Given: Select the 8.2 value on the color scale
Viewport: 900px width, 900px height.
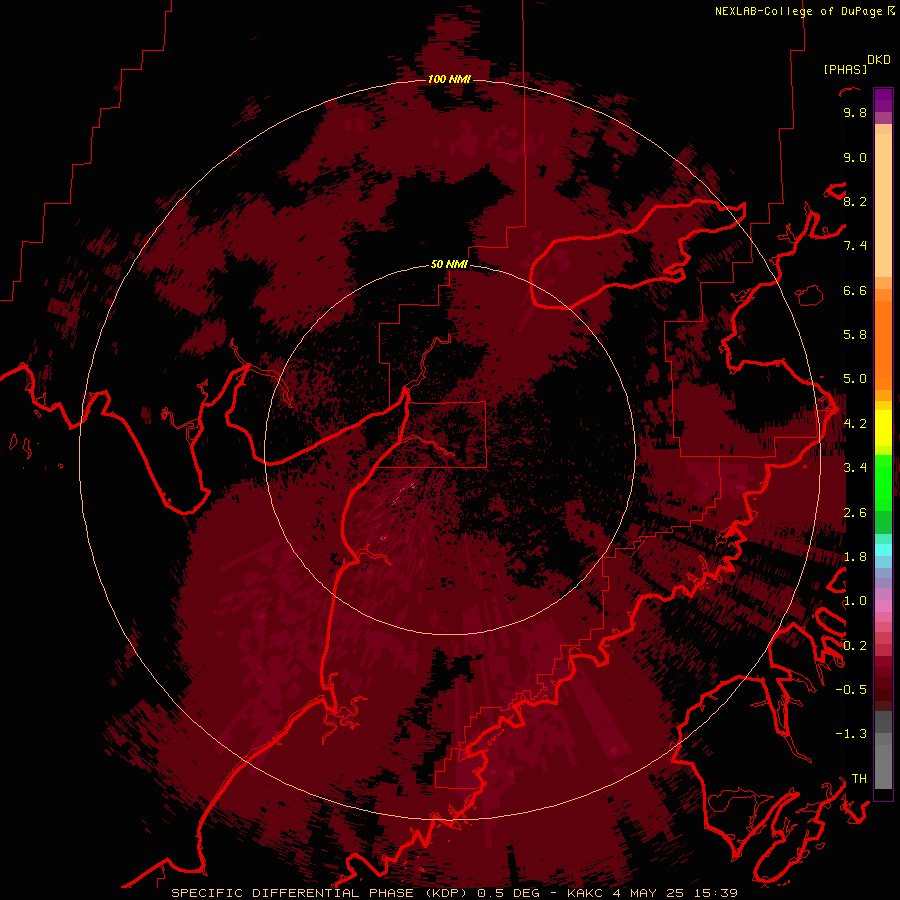Looking at the screenshot, I should (855, 201).
